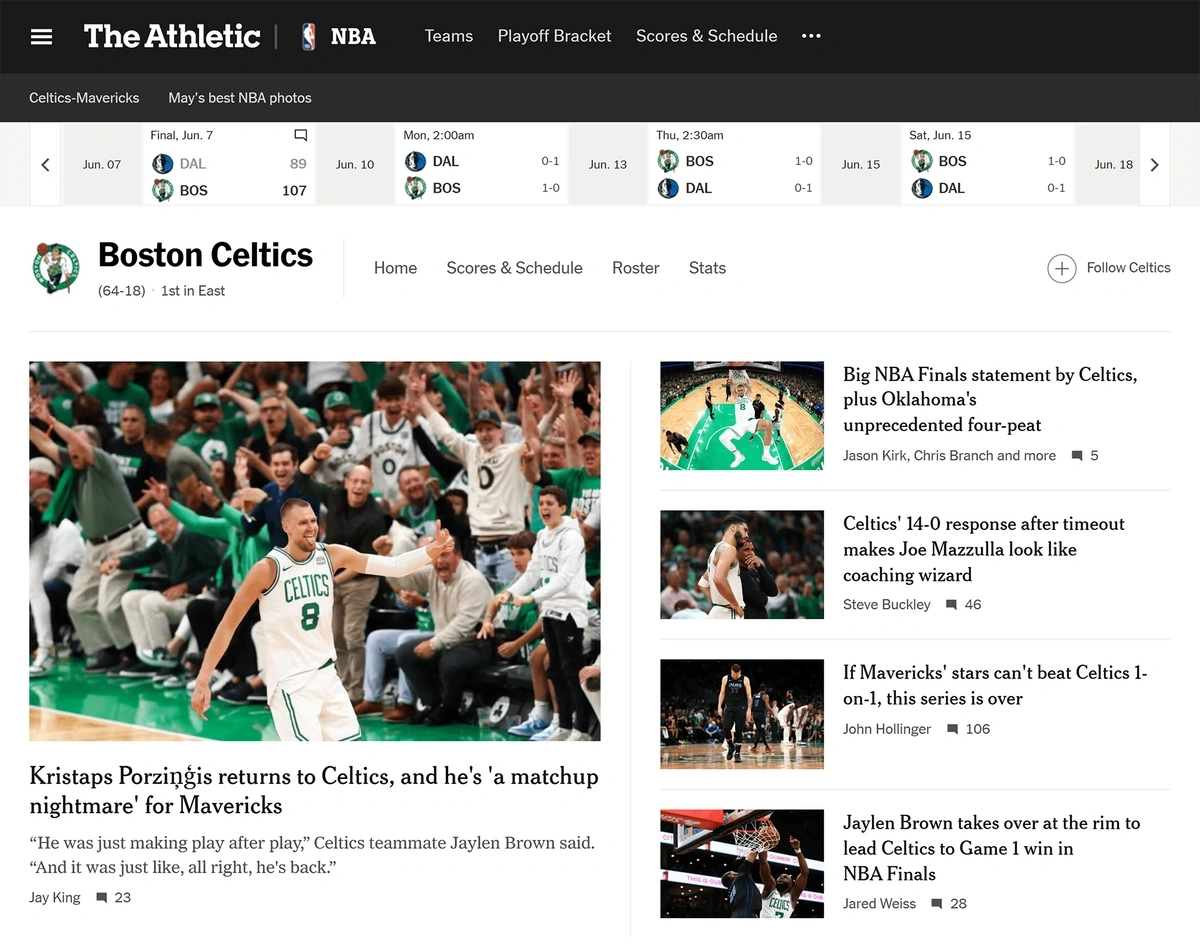Click Dallas logo in the Jun. 7 final game
Screen dimensions: 1200x950
163,164
